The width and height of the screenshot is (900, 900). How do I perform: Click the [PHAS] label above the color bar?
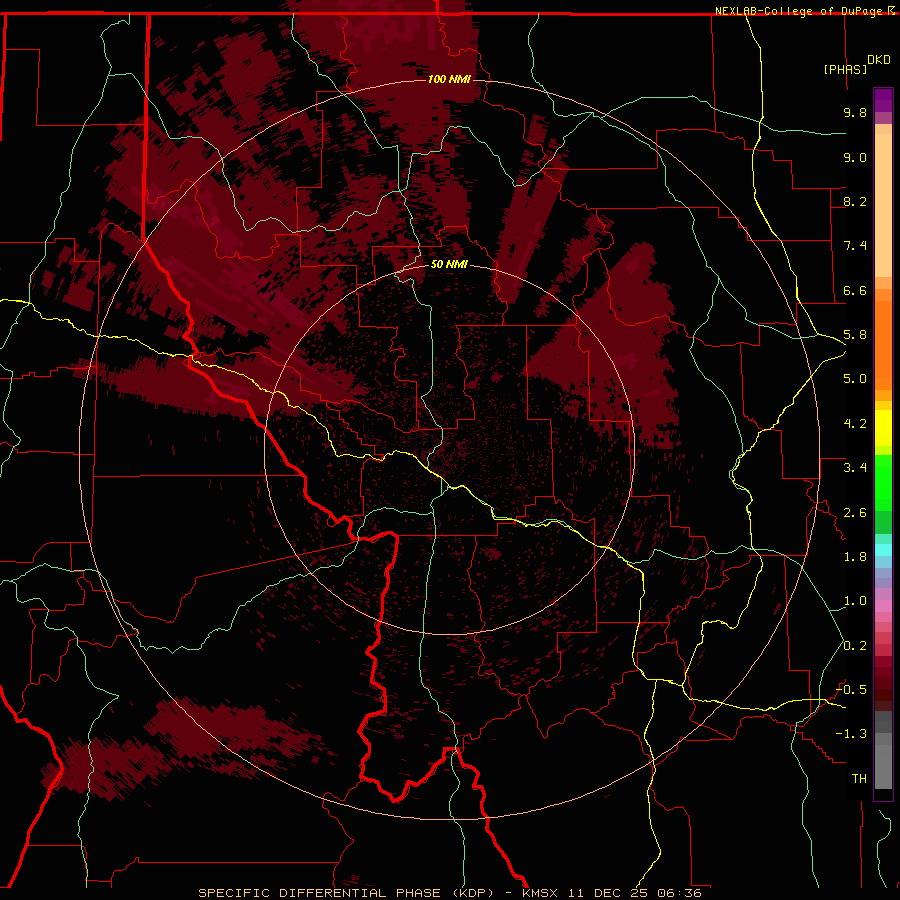coord(845,69)
